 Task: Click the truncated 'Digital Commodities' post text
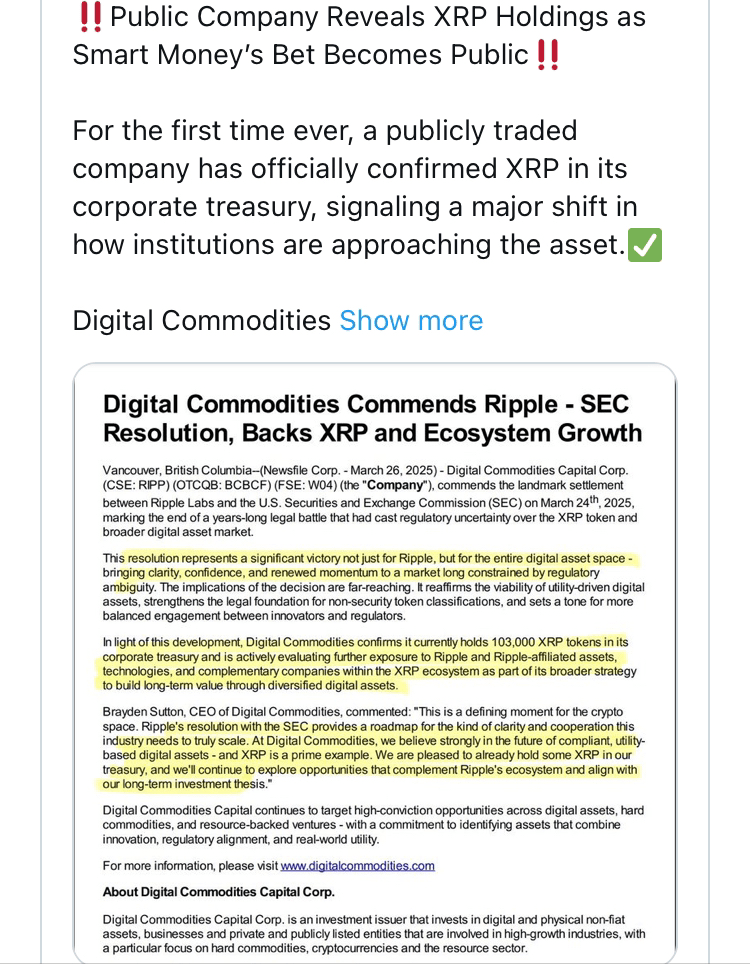(202, 320)
